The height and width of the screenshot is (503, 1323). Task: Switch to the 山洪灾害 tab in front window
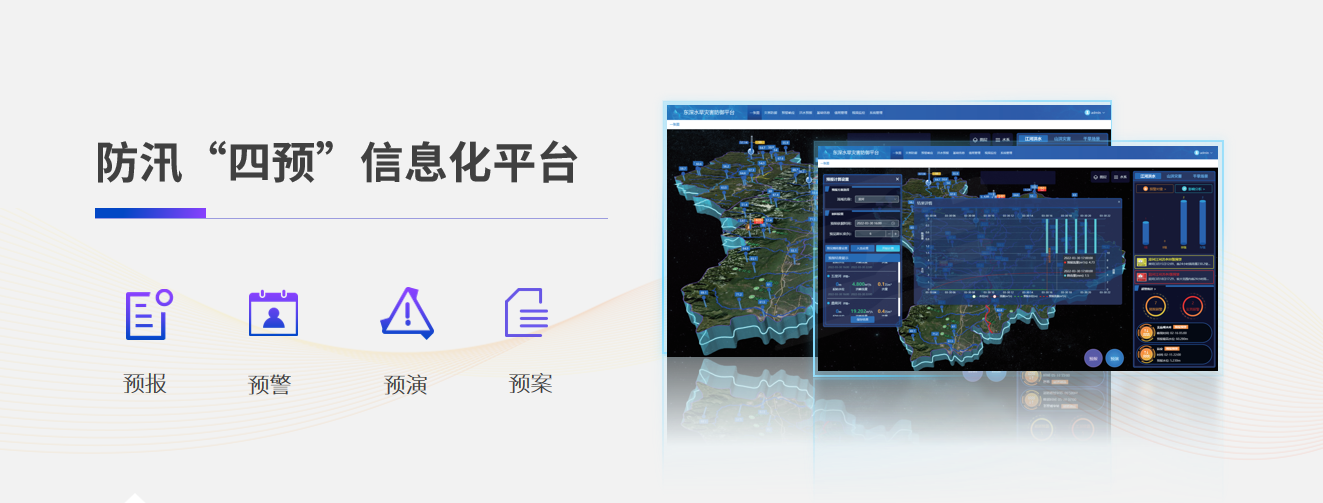tap(1174, 175)
